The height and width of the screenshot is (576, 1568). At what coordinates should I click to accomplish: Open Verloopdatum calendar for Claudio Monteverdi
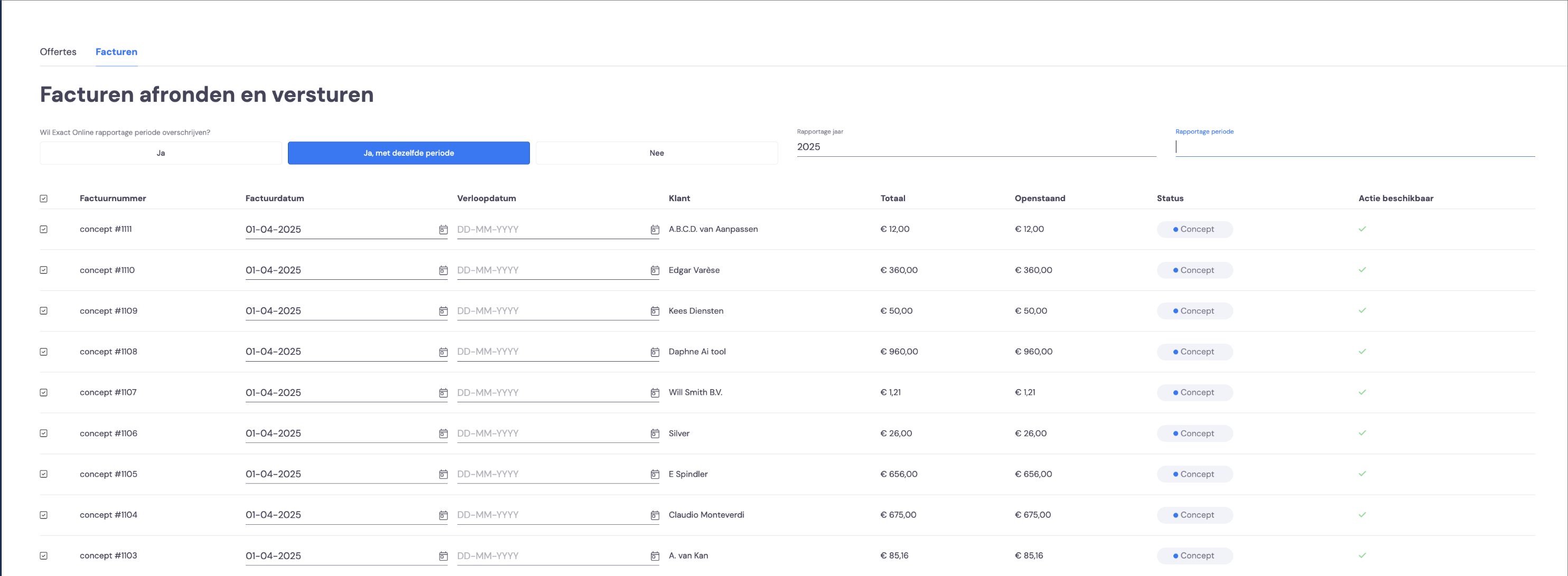coord(655,515)
